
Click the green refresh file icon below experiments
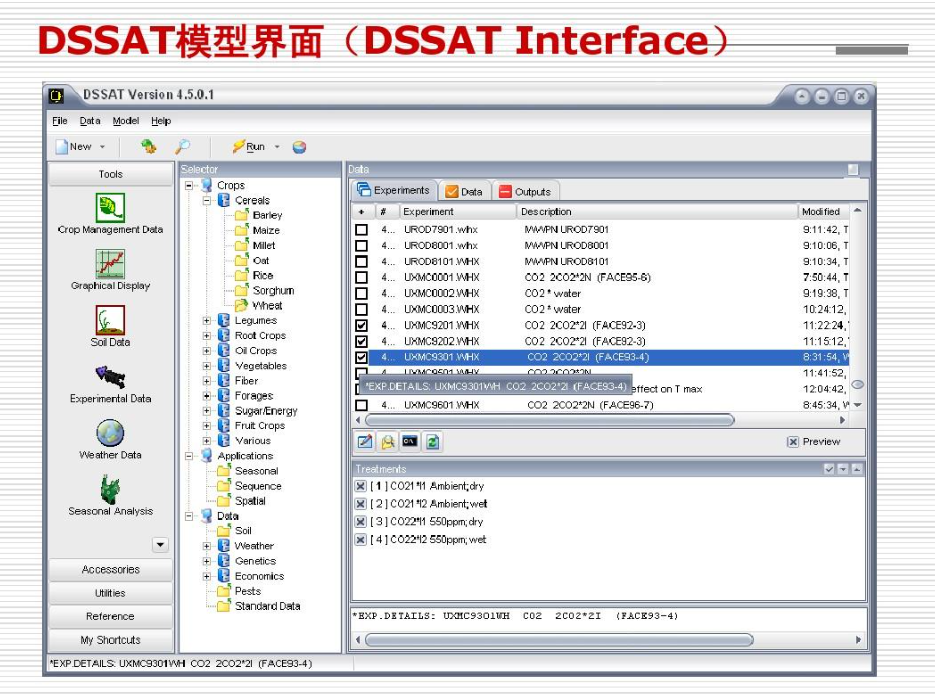point(432,441)
